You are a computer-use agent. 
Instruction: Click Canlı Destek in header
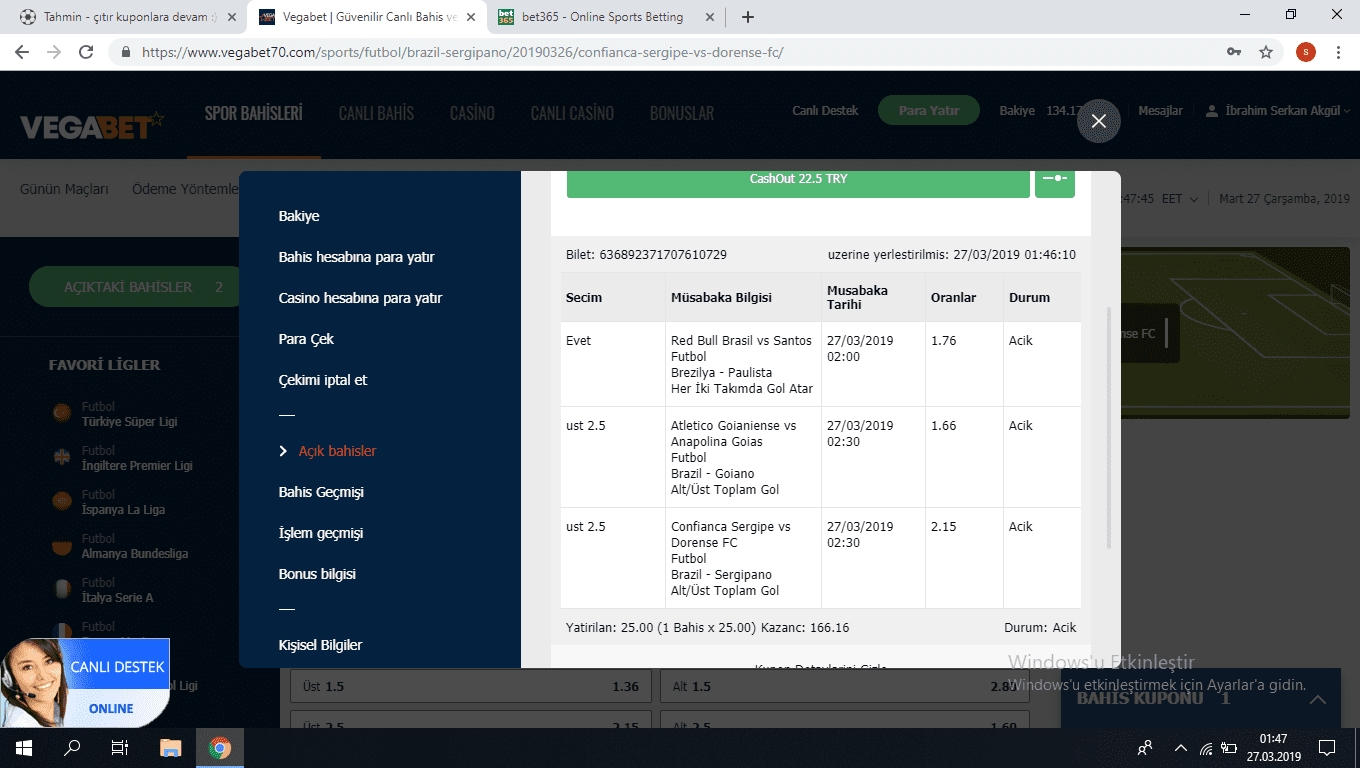pyautogui.click(x=825, y=111)
